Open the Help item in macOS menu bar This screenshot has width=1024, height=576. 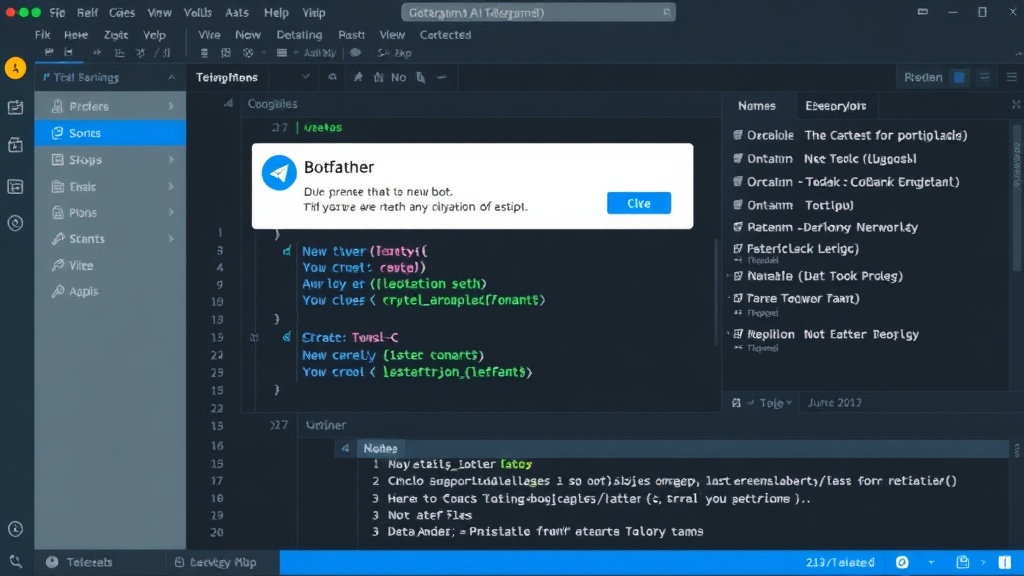276,12
